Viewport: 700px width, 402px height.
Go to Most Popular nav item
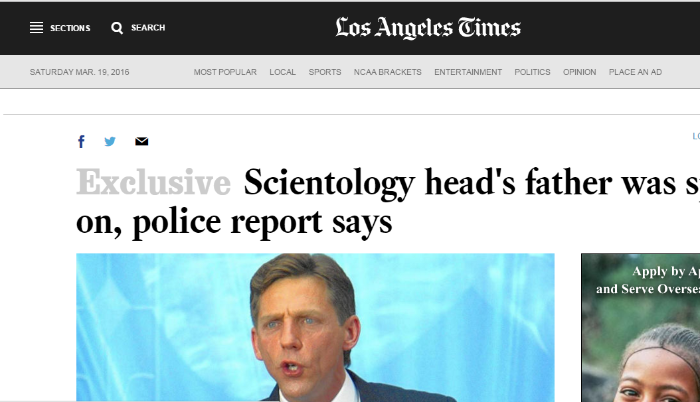pos(225,72)
